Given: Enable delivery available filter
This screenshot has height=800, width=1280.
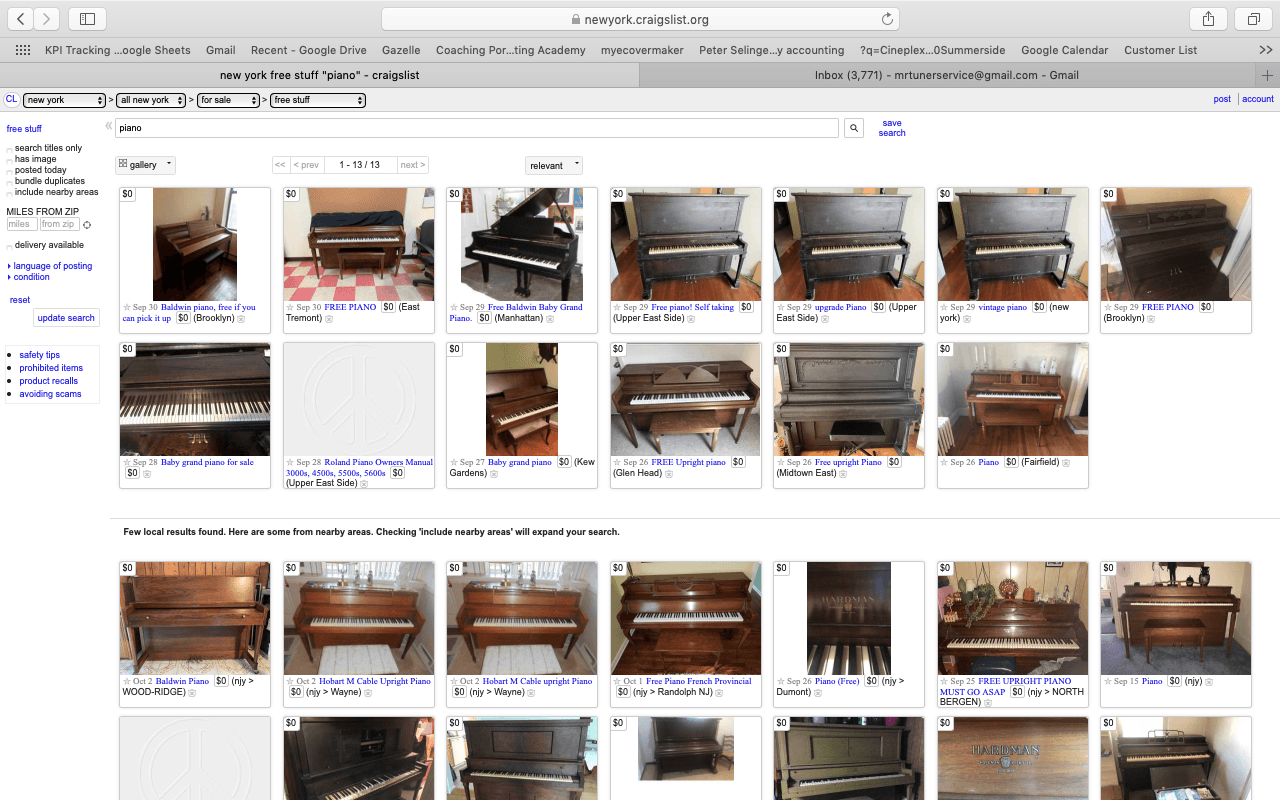Looking at the screenshot, I should 10,246.
